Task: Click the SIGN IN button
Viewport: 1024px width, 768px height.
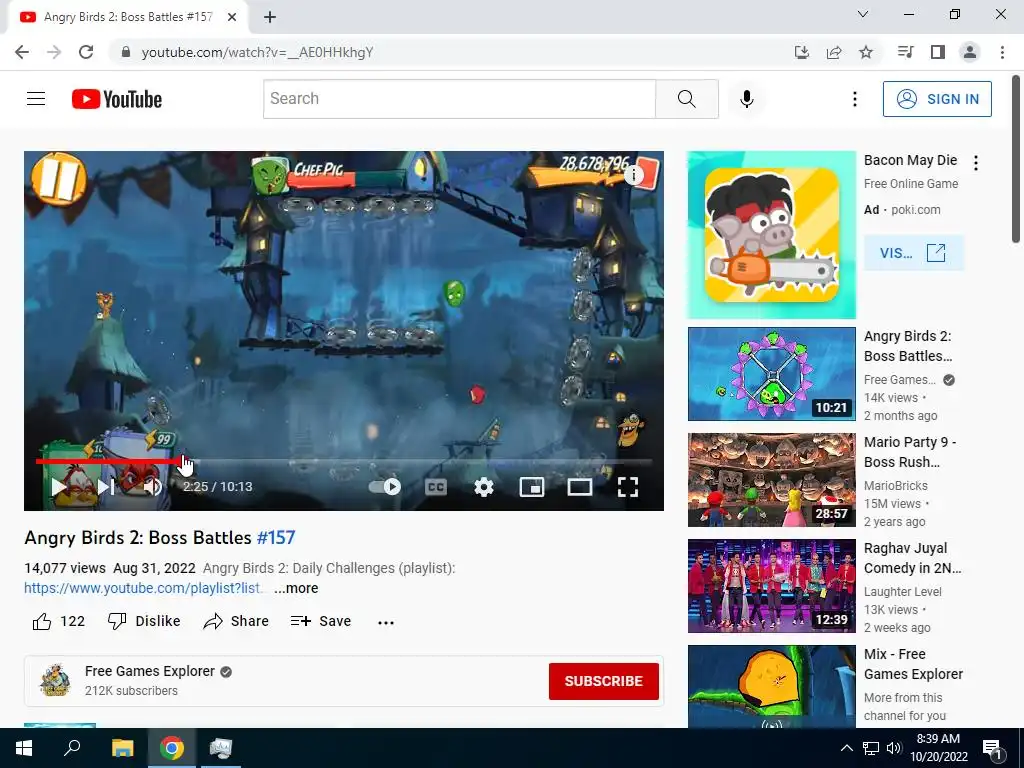Action: click(937, 99)
